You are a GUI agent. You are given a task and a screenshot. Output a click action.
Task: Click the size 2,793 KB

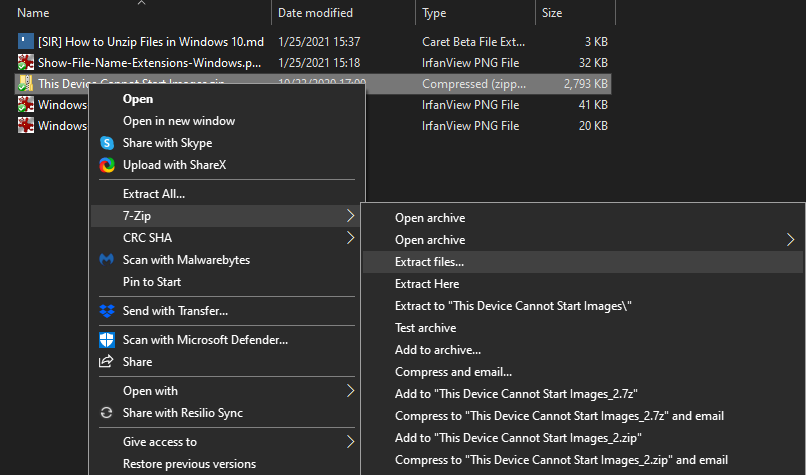pos(585,84)
